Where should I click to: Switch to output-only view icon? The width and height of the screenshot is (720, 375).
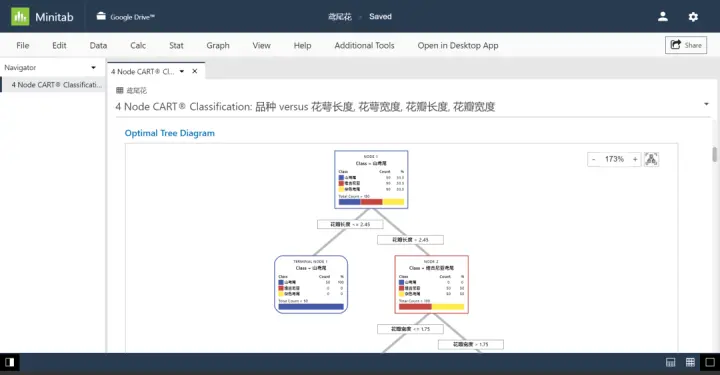point(710,363)
